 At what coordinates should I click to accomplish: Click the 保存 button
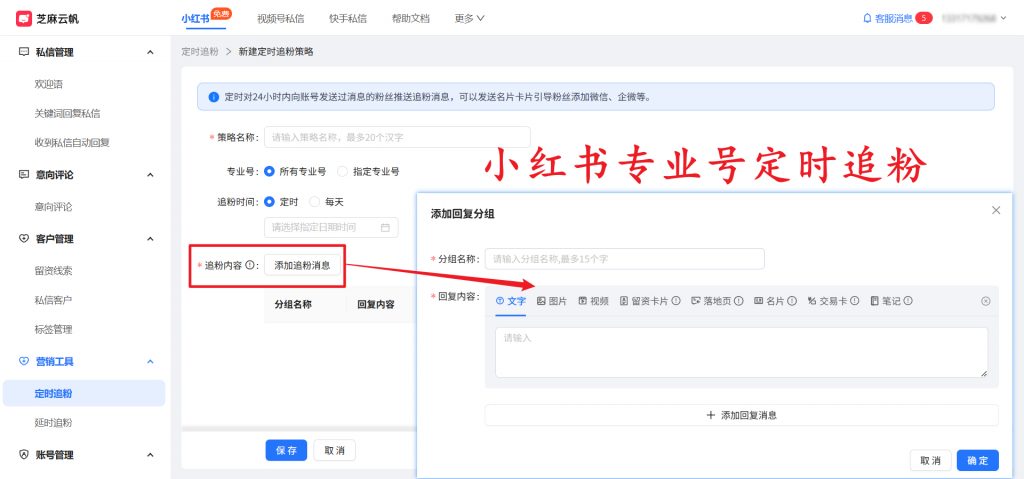coord(286,450)
